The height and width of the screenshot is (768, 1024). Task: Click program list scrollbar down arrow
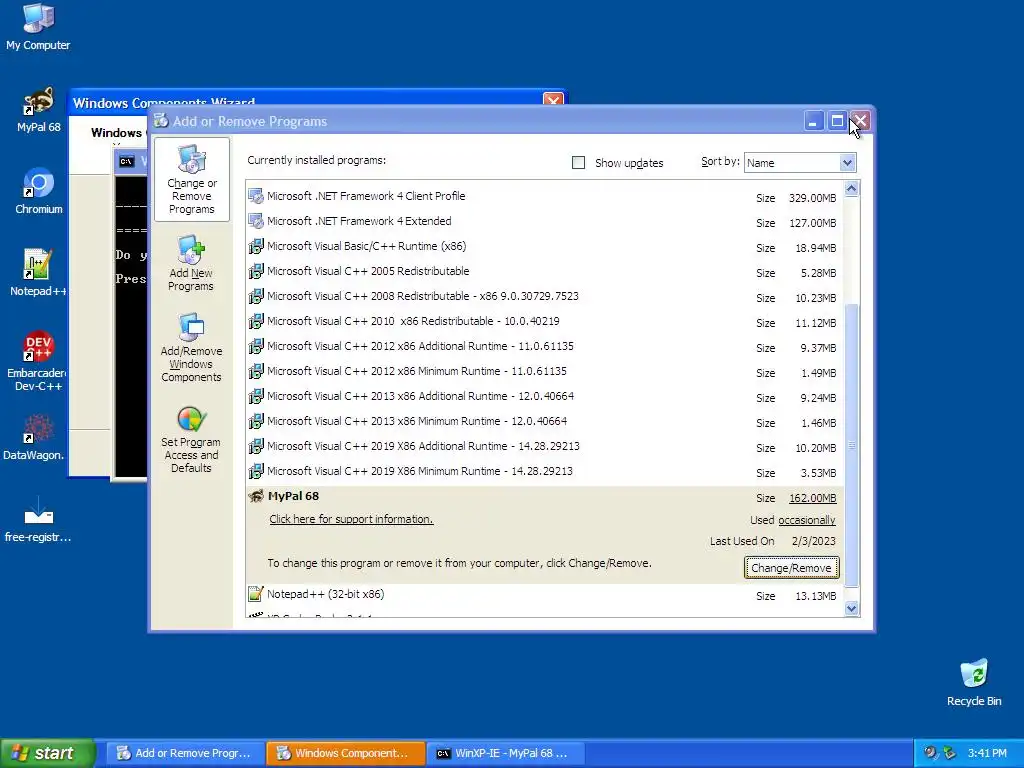pyautogui.click(x=851, y=609)
